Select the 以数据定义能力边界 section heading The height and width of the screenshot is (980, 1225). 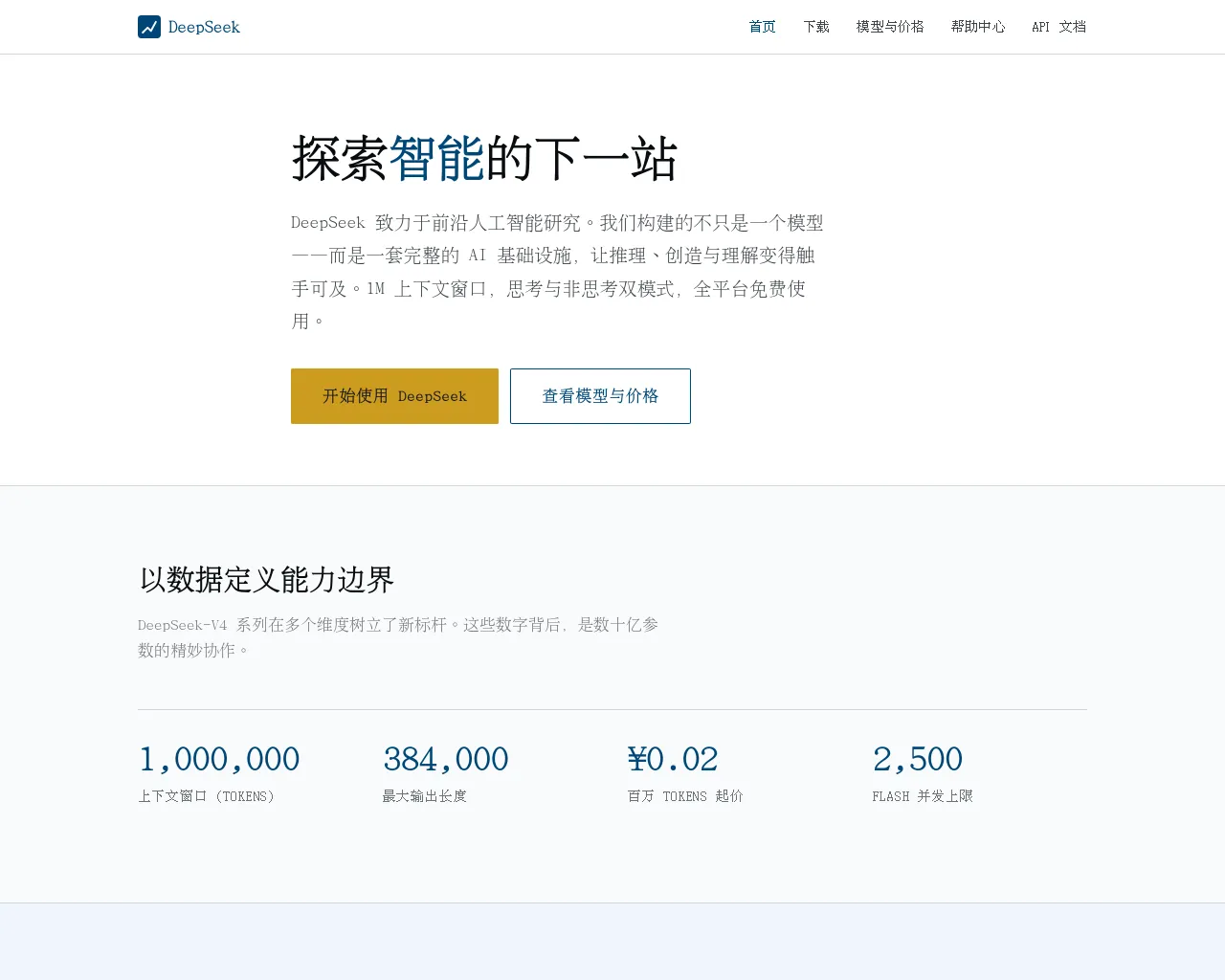(x=266, y=580)
